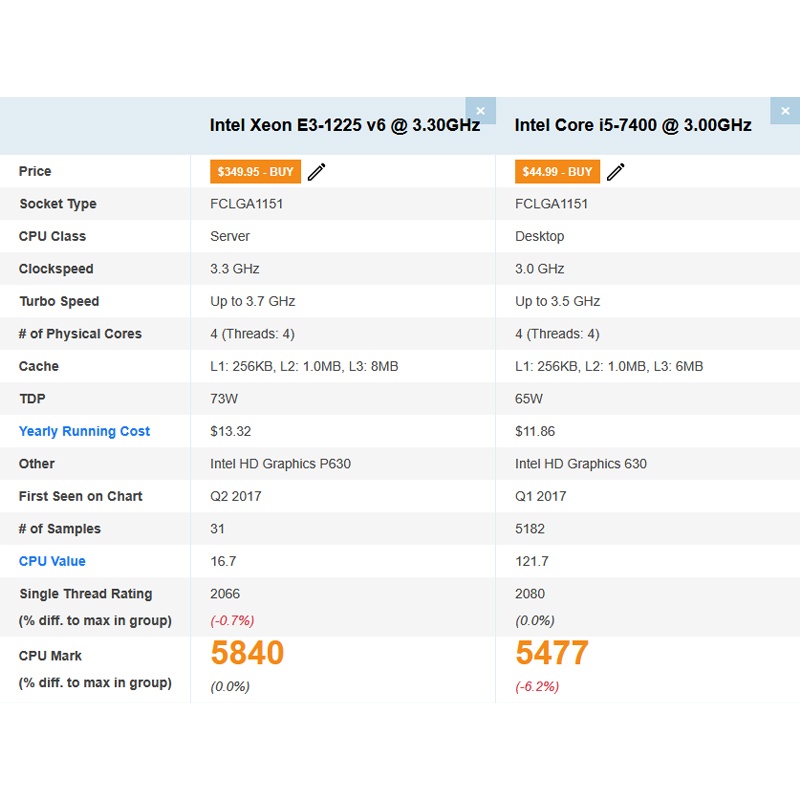This screenshot has width=800, height=800.
Task: Click the Cache row label
Action: pyautogui.click(x=39, y=366)
